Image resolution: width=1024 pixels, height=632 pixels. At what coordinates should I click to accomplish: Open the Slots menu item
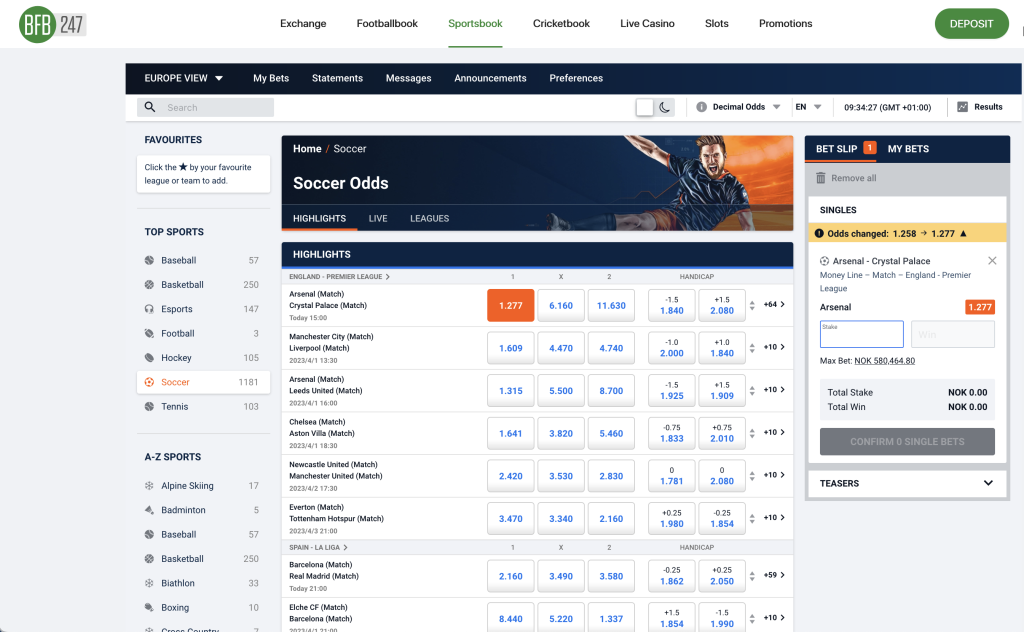(x=716, y=24)
